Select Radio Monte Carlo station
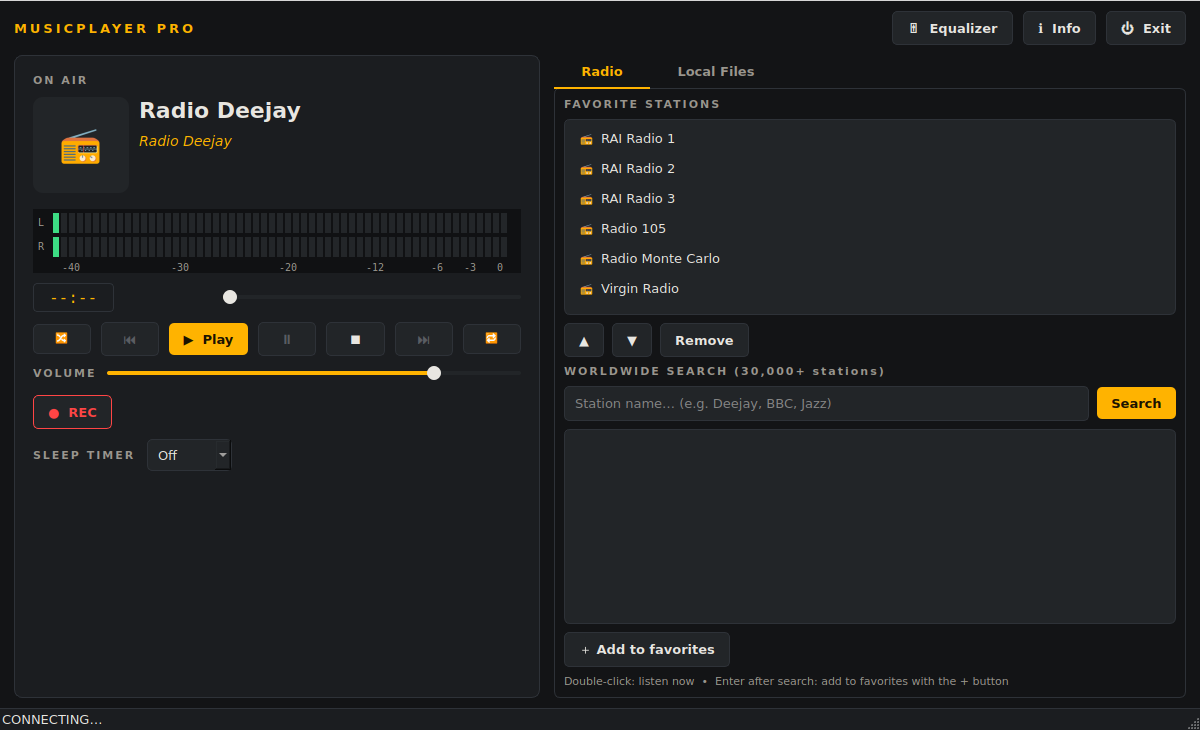The width and height of the screenshot is (1200, 730). pos(870,259)
